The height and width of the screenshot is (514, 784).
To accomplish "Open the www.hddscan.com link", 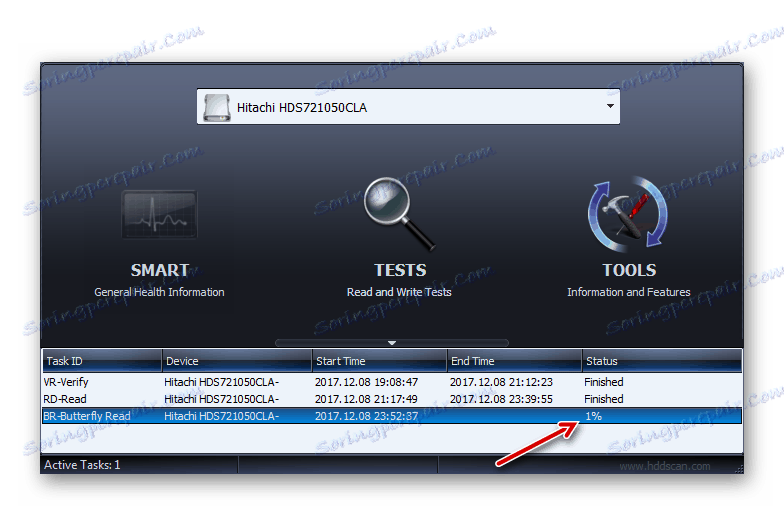I will pyautogui.click(x=664, y=466).
